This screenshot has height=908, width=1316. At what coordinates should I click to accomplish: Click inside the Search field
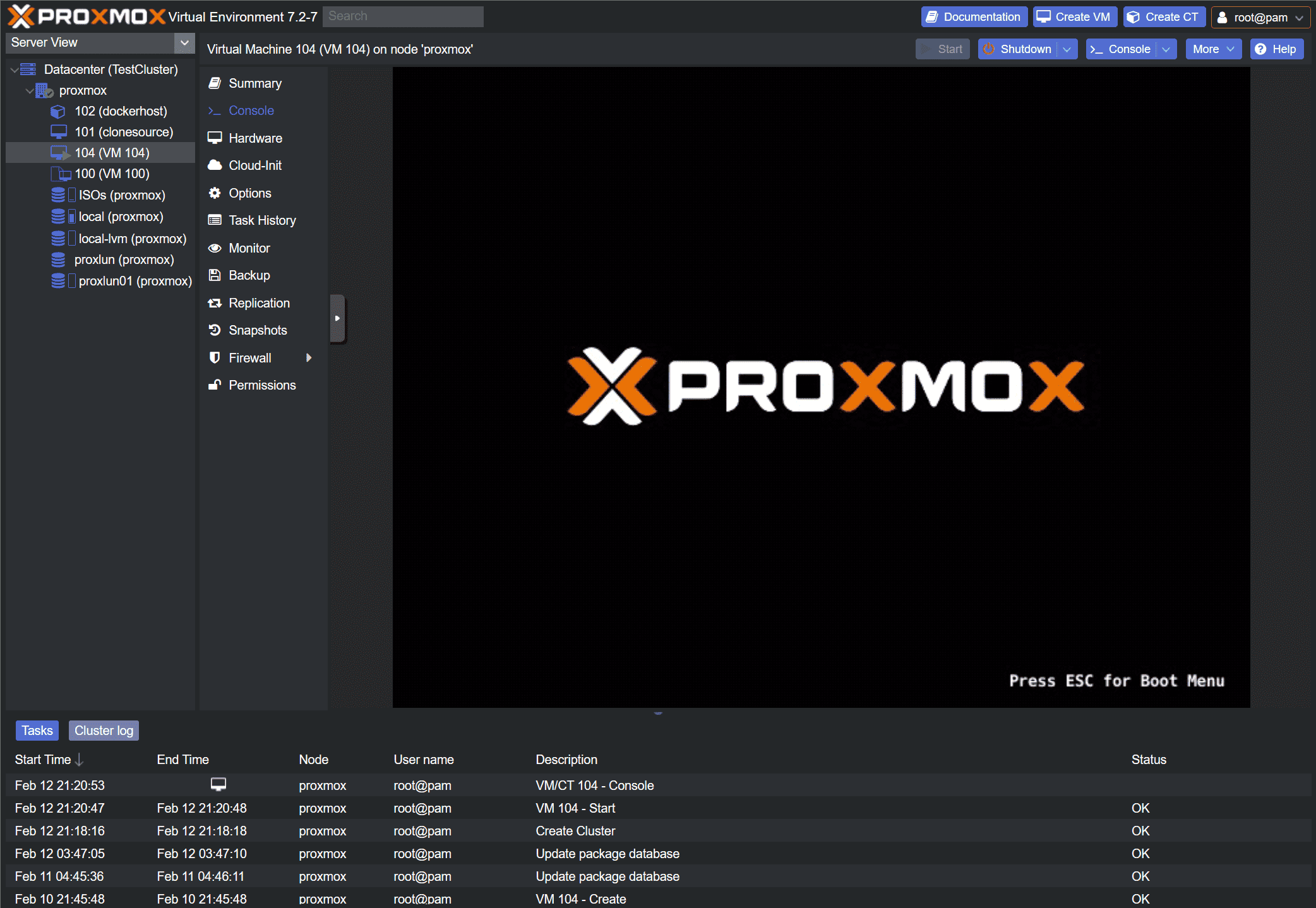pyautogui.click(x=403, y=16)
